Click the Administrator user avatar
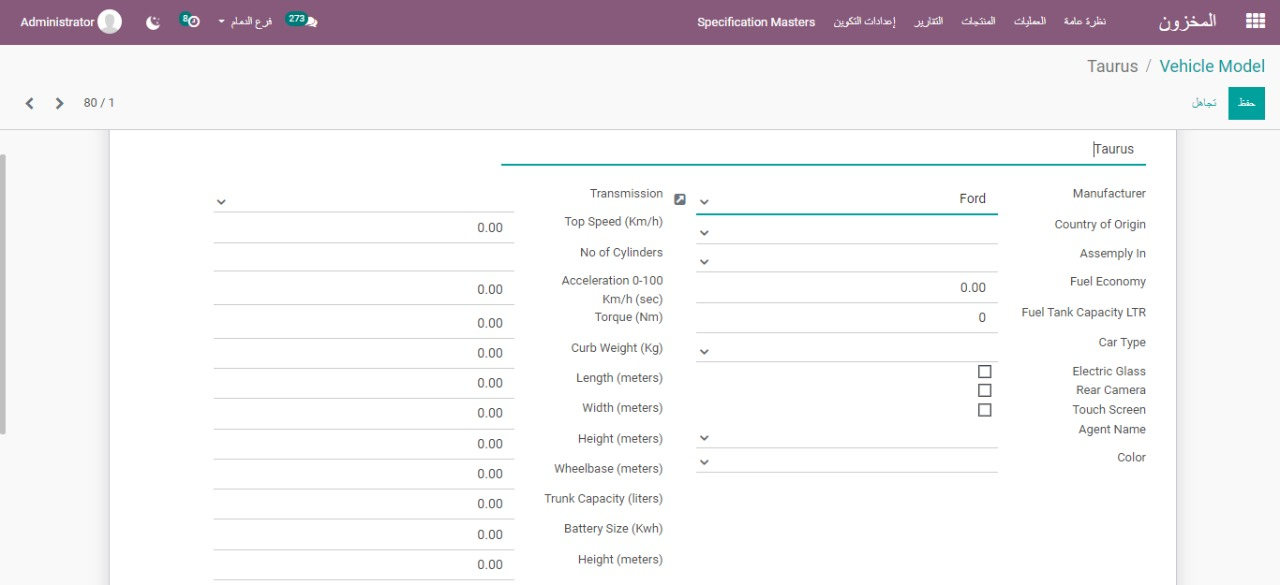The width and height of the screenshot is (1280, 585). click(x=110, y=22)
